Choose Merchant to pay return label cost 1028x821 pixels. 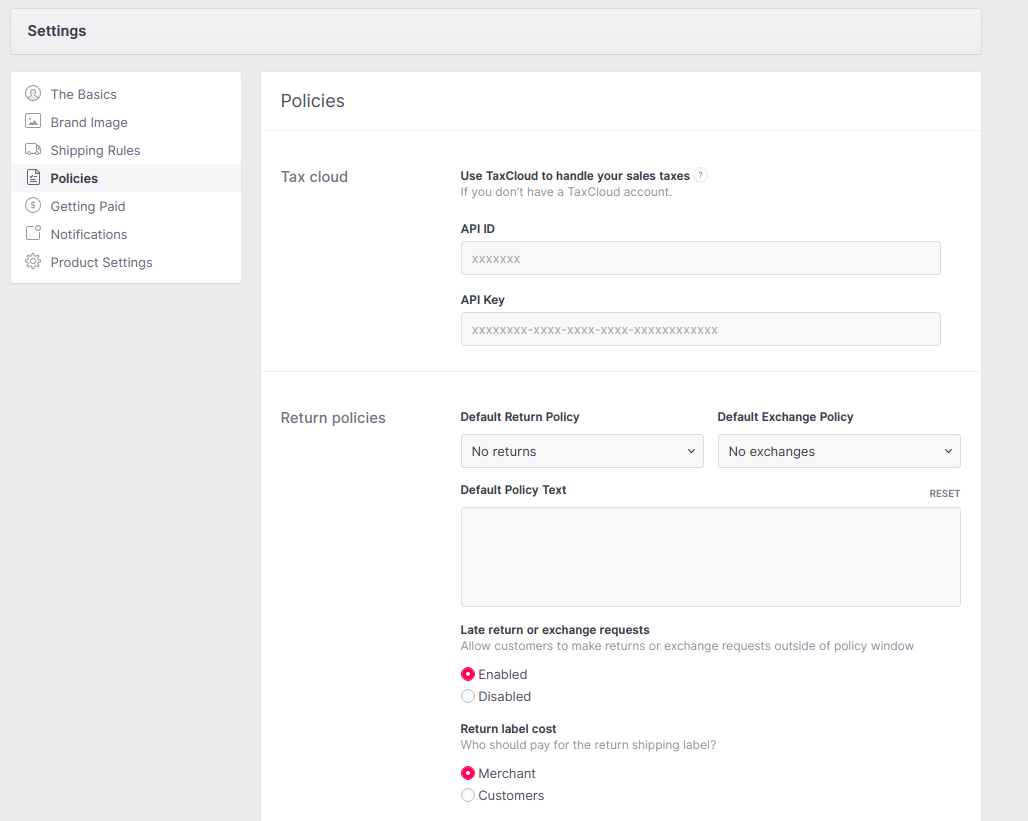coord(468,773)
